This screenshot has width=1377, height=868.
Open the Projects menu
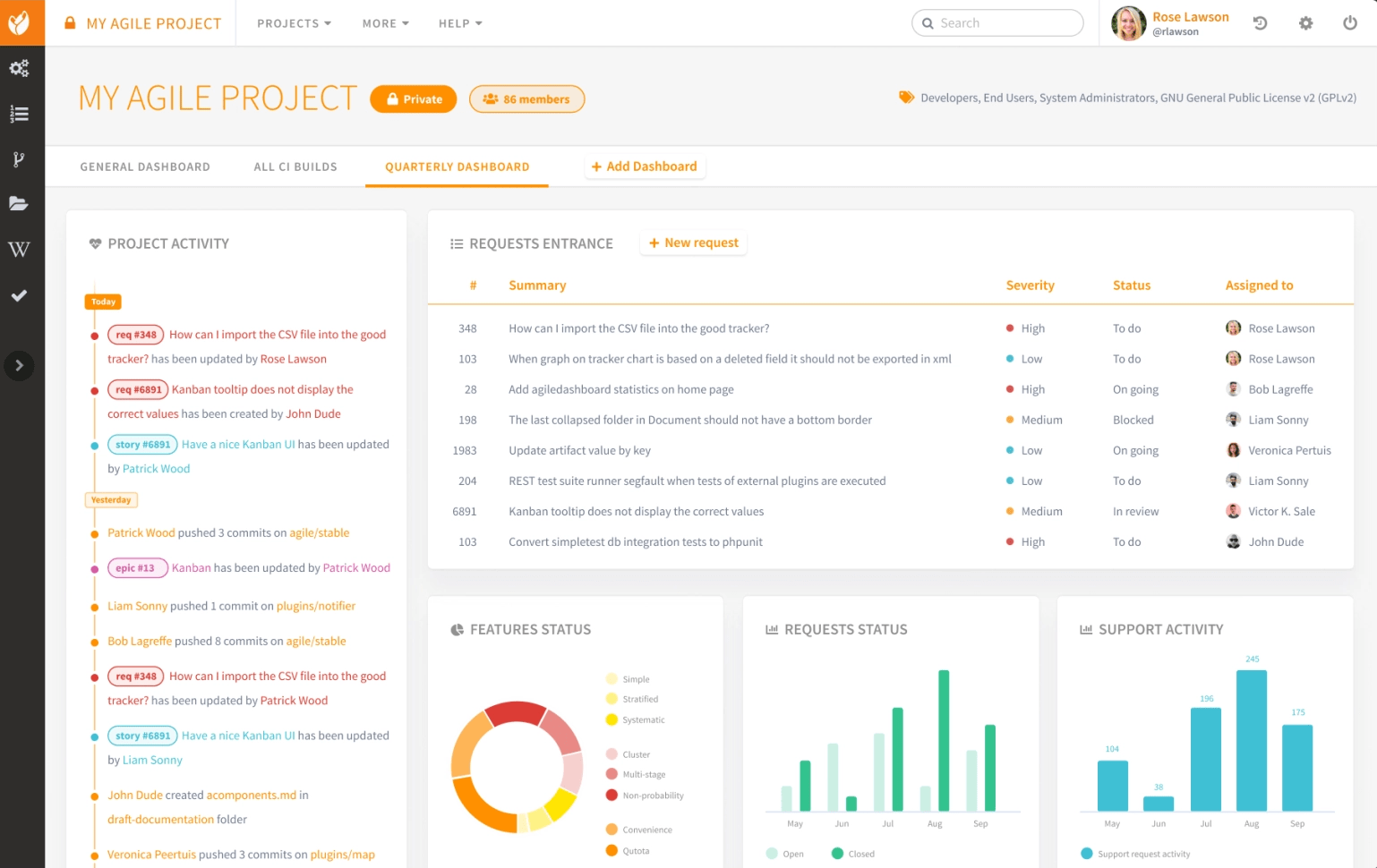(293, 23)
